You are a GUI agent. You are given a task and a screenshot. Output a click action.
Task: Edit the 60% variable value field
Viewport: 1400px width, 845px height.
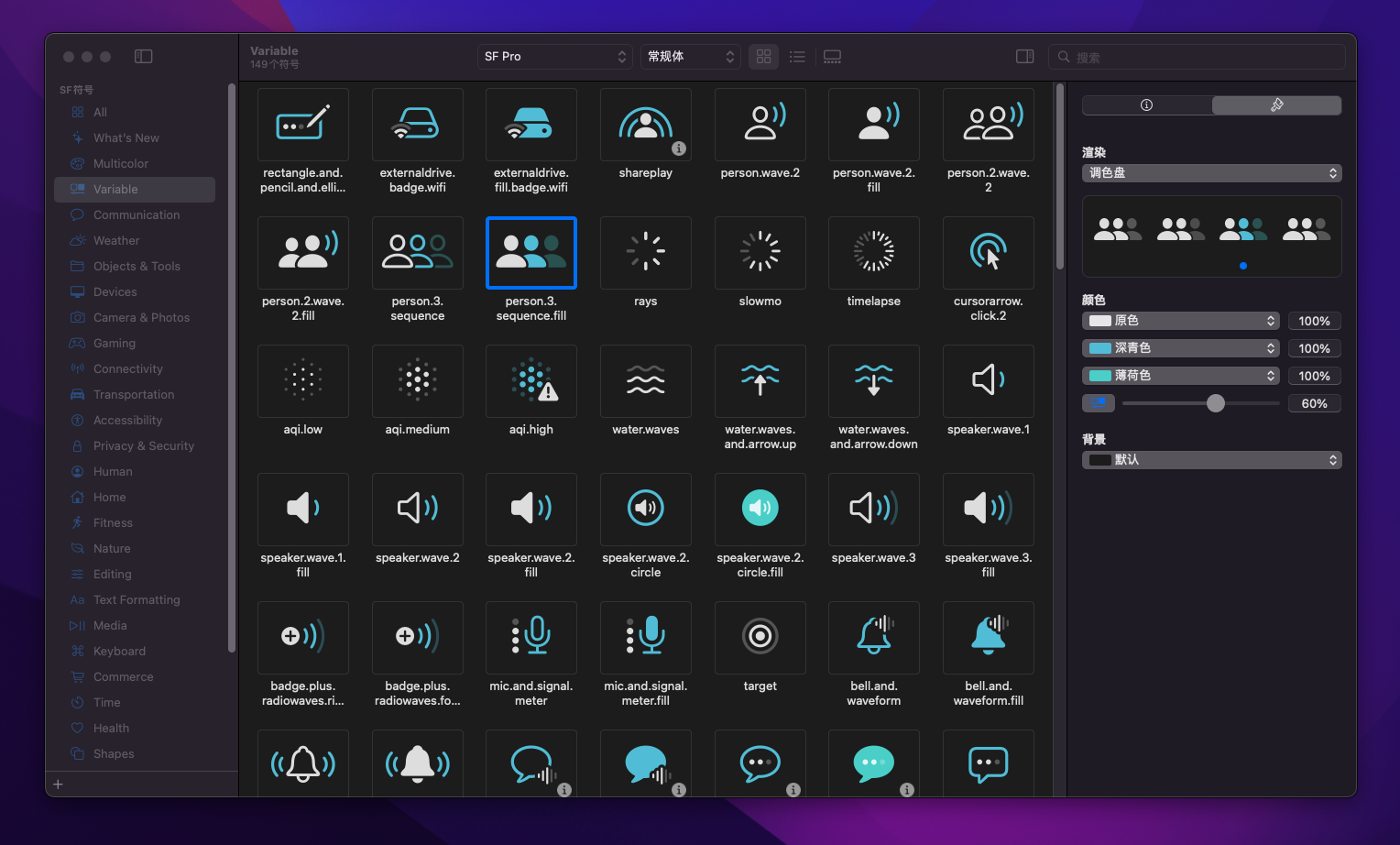tap(1314, 403)
